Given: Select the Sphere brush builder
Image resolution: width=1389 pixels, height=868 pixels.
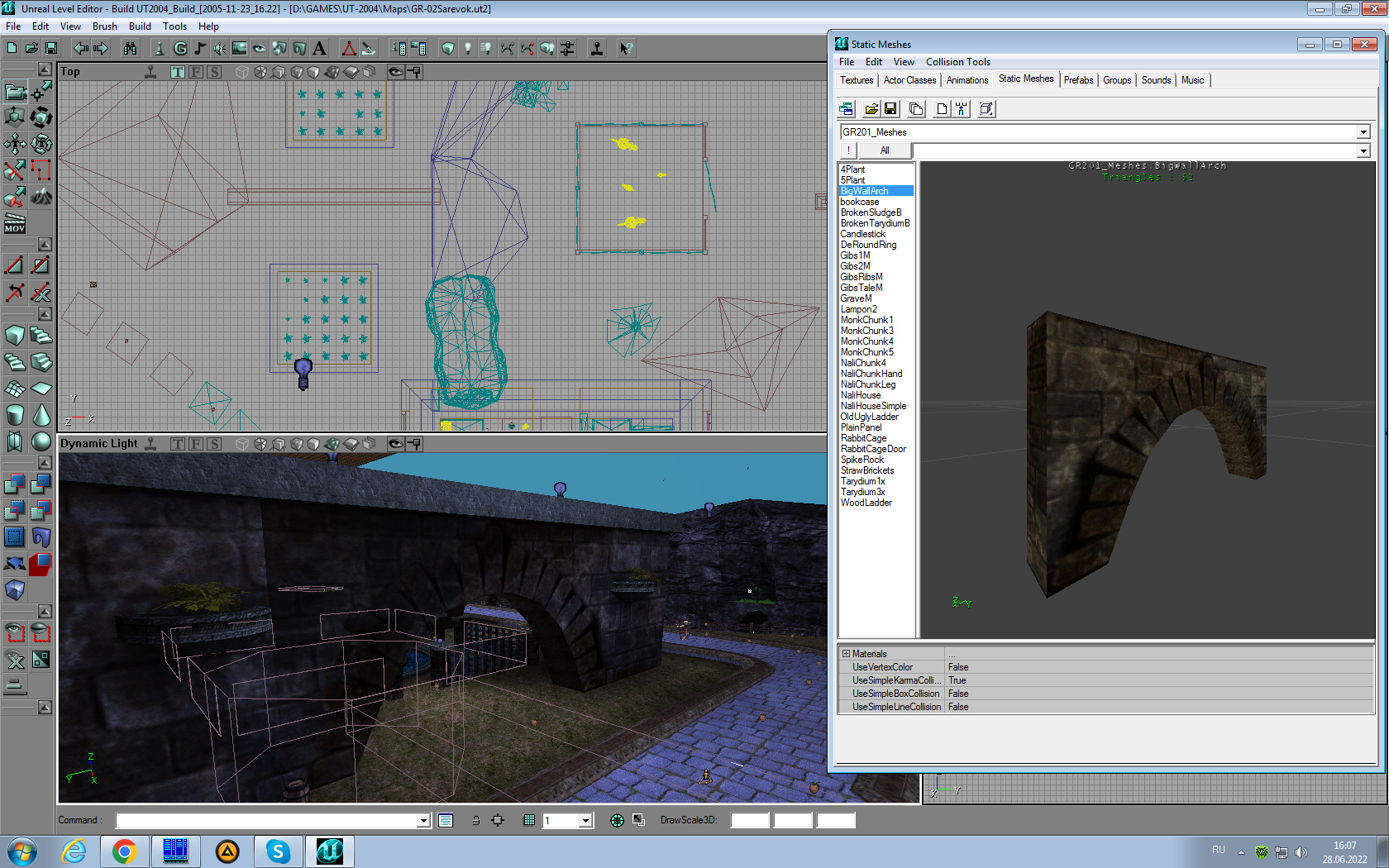Looking at the screenshot, I should point(41,441).
